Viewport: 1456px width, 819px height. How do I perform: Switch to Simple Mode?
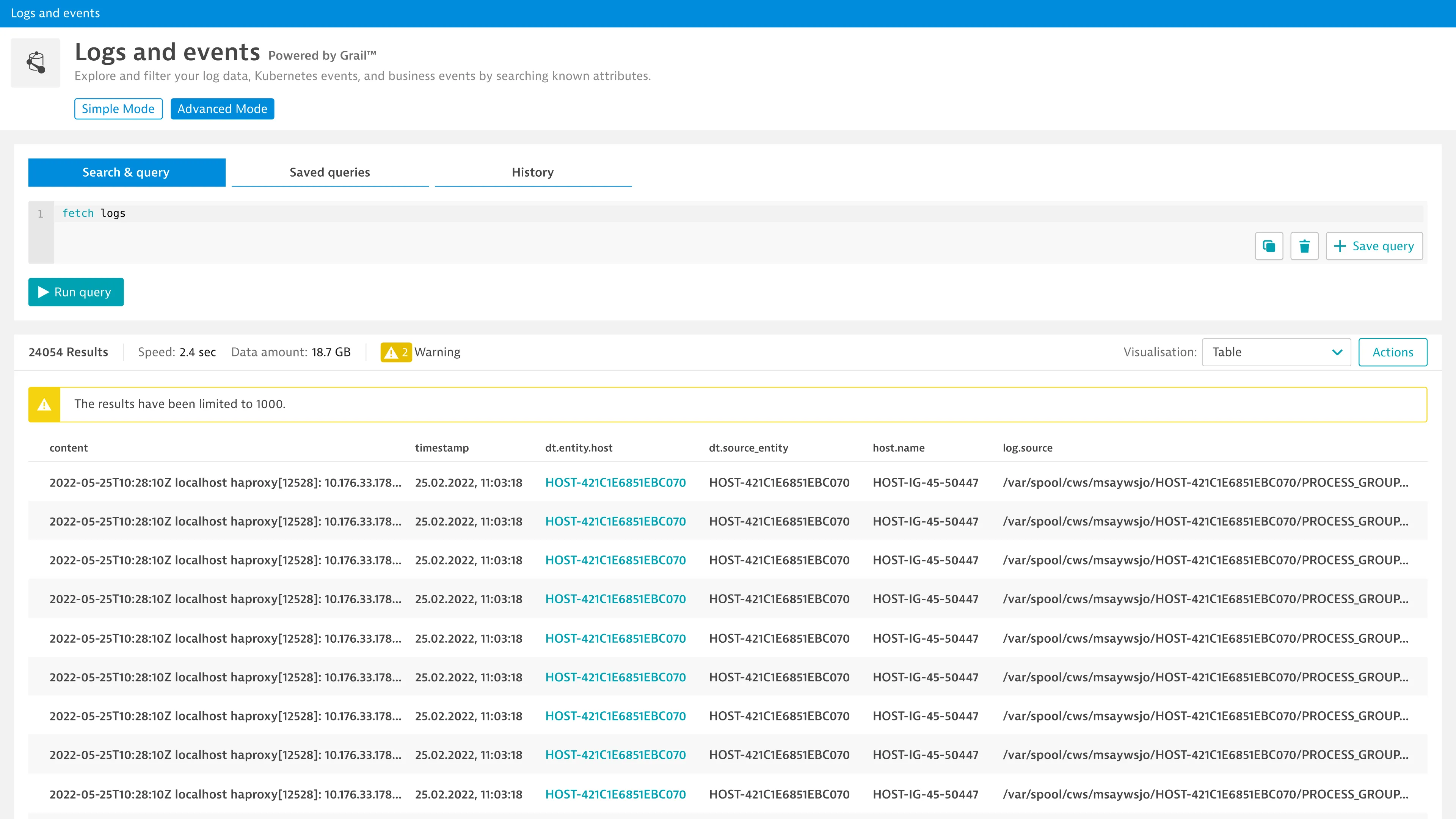tap(118, 108)
